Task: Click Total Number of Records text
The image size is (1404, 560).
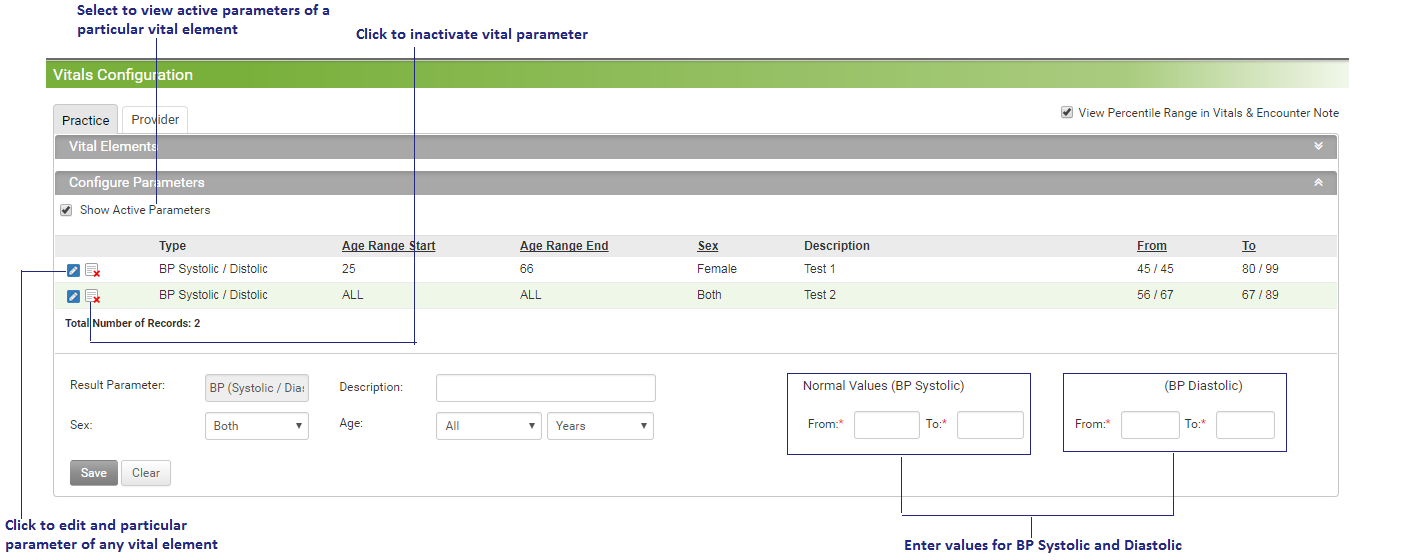Action: point(133,324)
